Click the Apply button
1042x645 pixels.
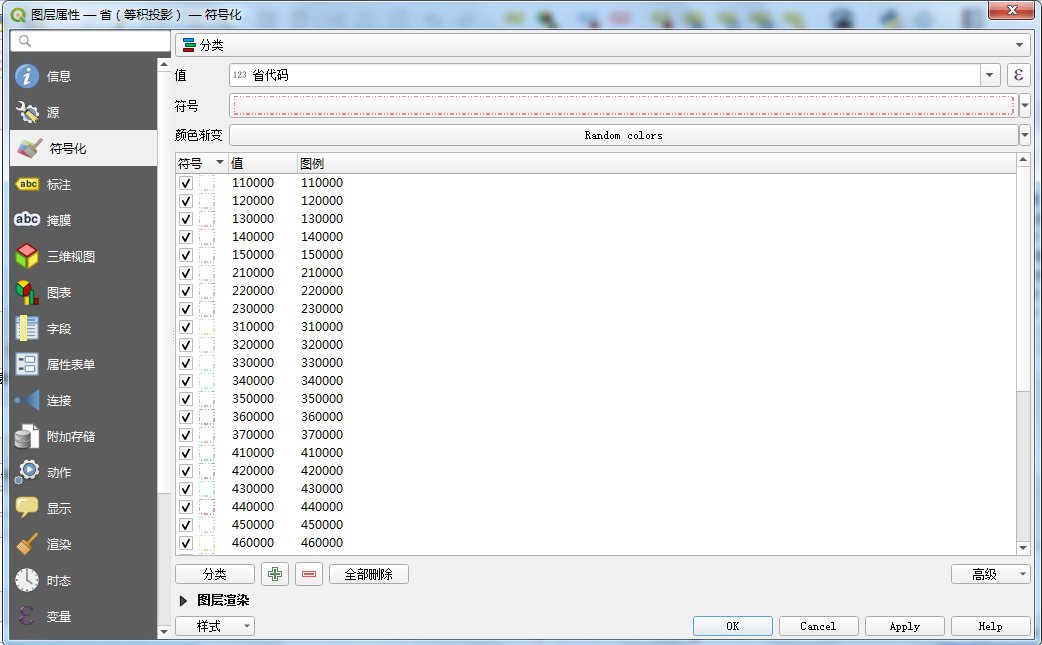point(904,626)
